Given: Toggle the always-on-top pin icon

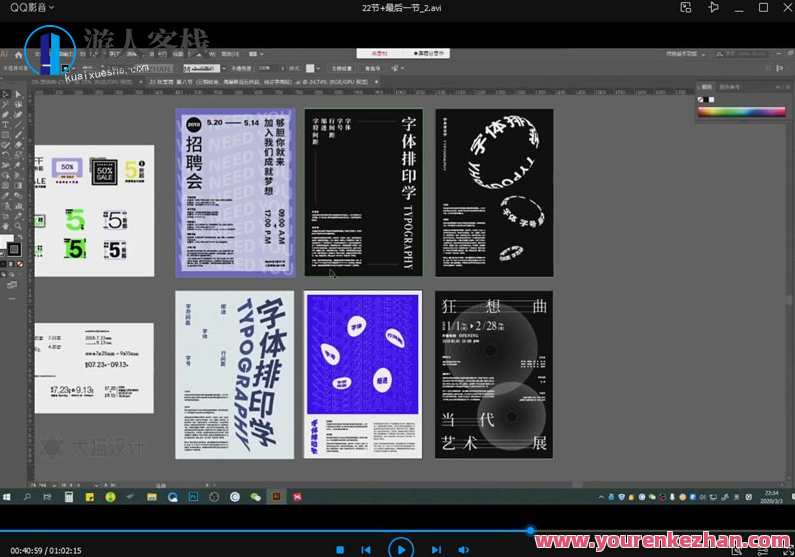Looking at the screenshot, I should click(713, 7).
